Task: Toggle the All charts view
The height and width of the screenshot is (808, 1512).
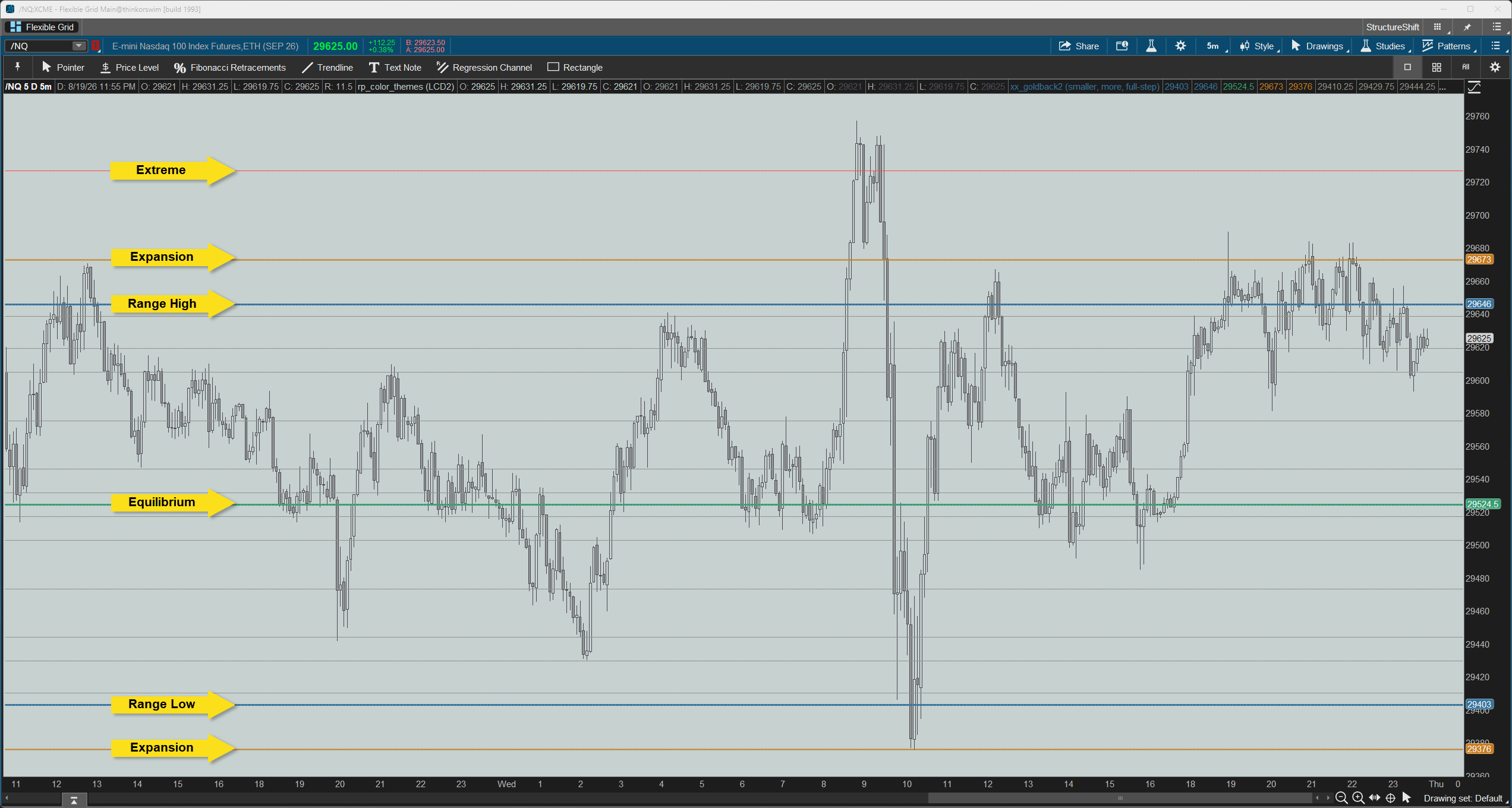Action: click(x=1466, y=67)
